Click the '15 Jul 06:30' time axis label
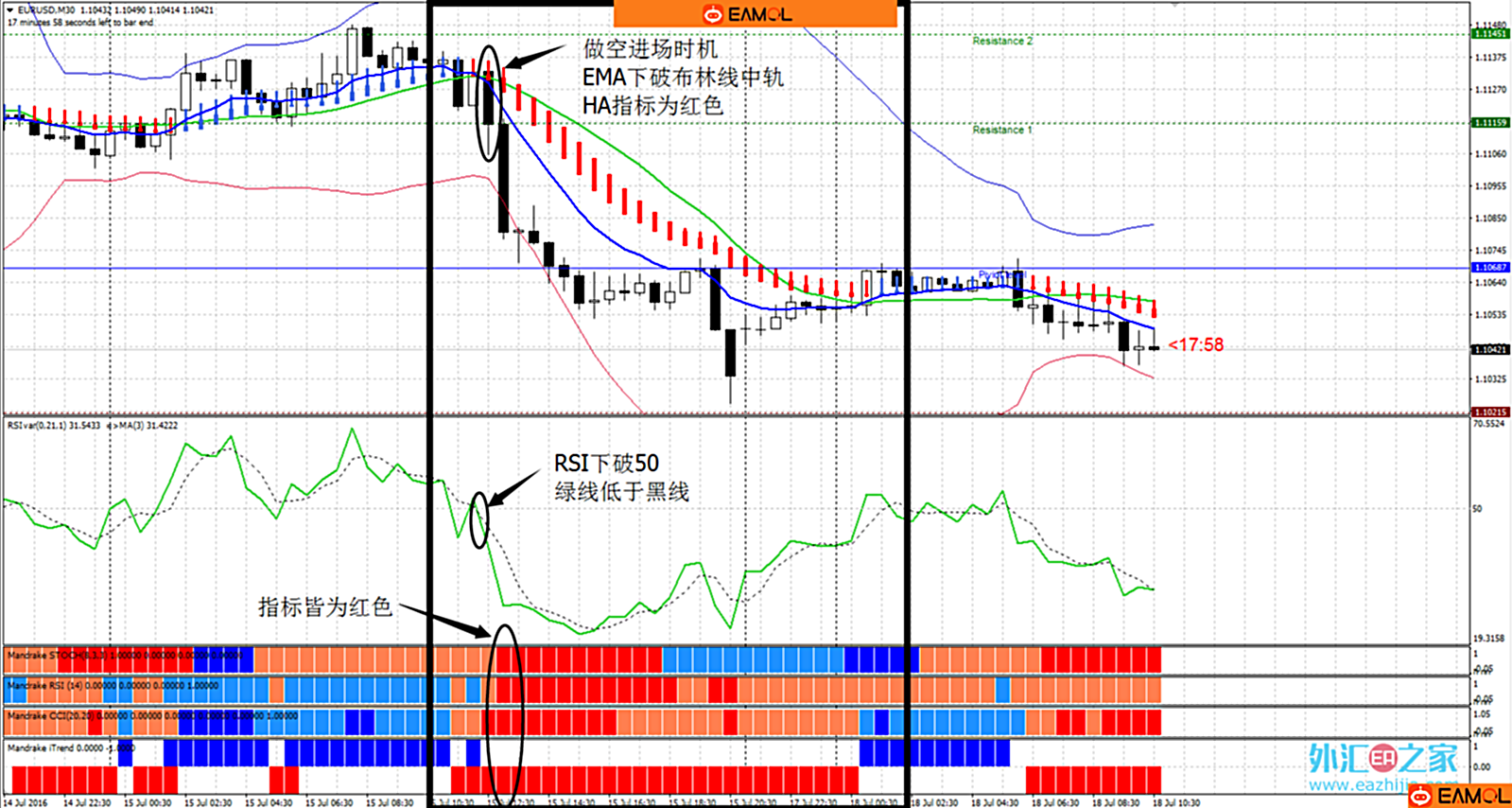 pos(329,802)
